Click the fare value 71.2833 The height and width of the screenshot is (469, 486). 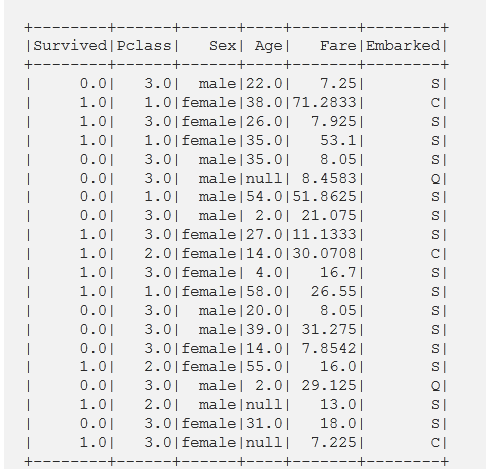324,102
